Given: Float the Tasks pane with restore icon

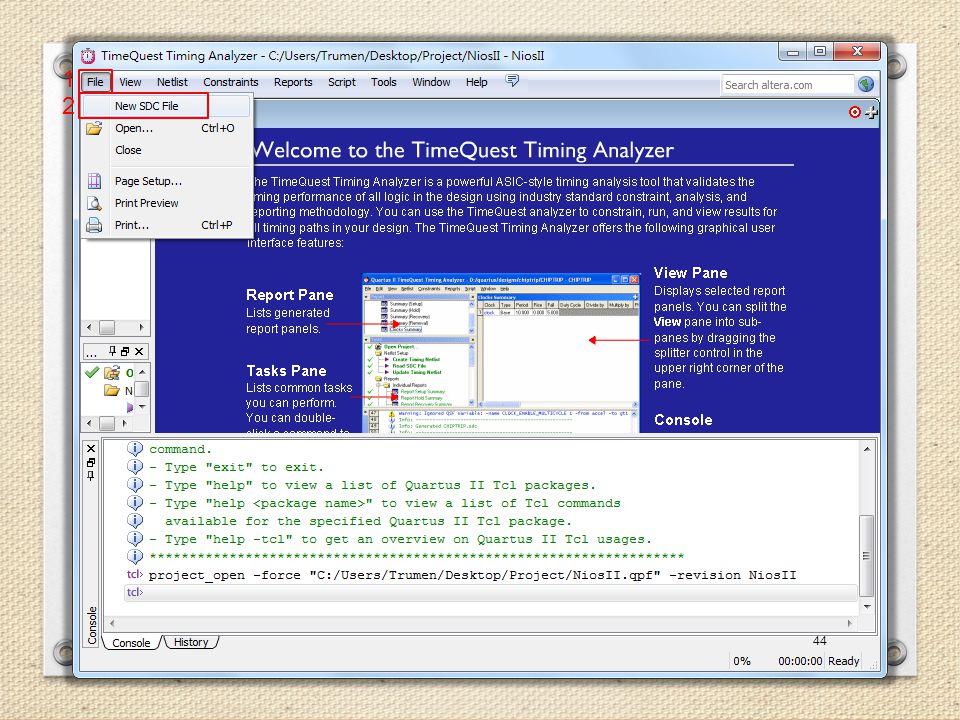Looking at the screenshot, I should pyautogui.click(x=125, y=351).
